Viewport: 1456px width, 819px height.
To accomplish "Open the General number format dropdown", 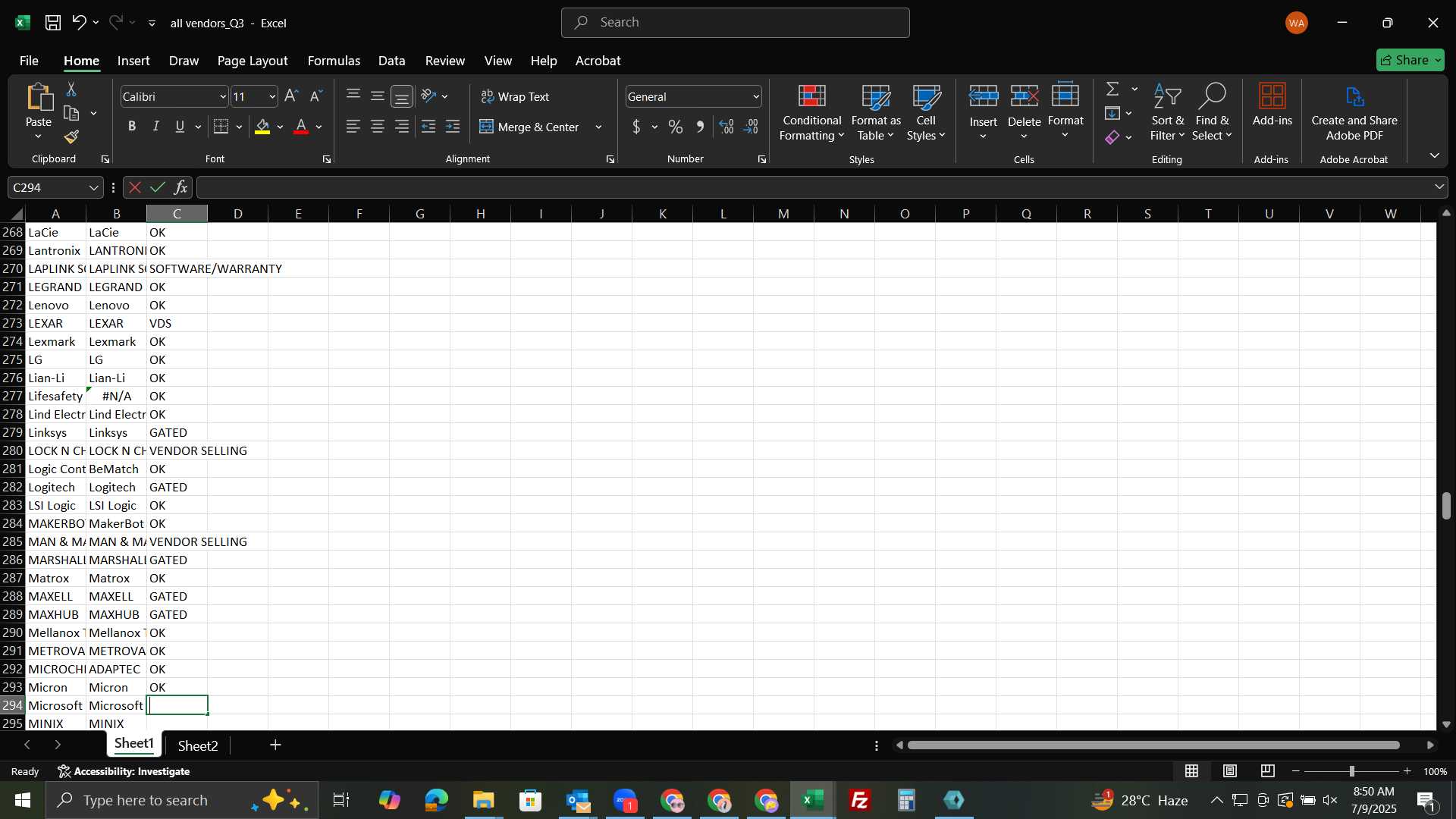I will coord(756,97).
